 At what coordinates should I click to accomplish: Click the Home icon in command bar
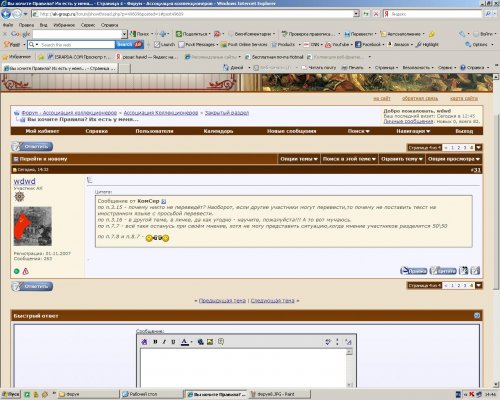pyautogui.click(x=226, y=68)
